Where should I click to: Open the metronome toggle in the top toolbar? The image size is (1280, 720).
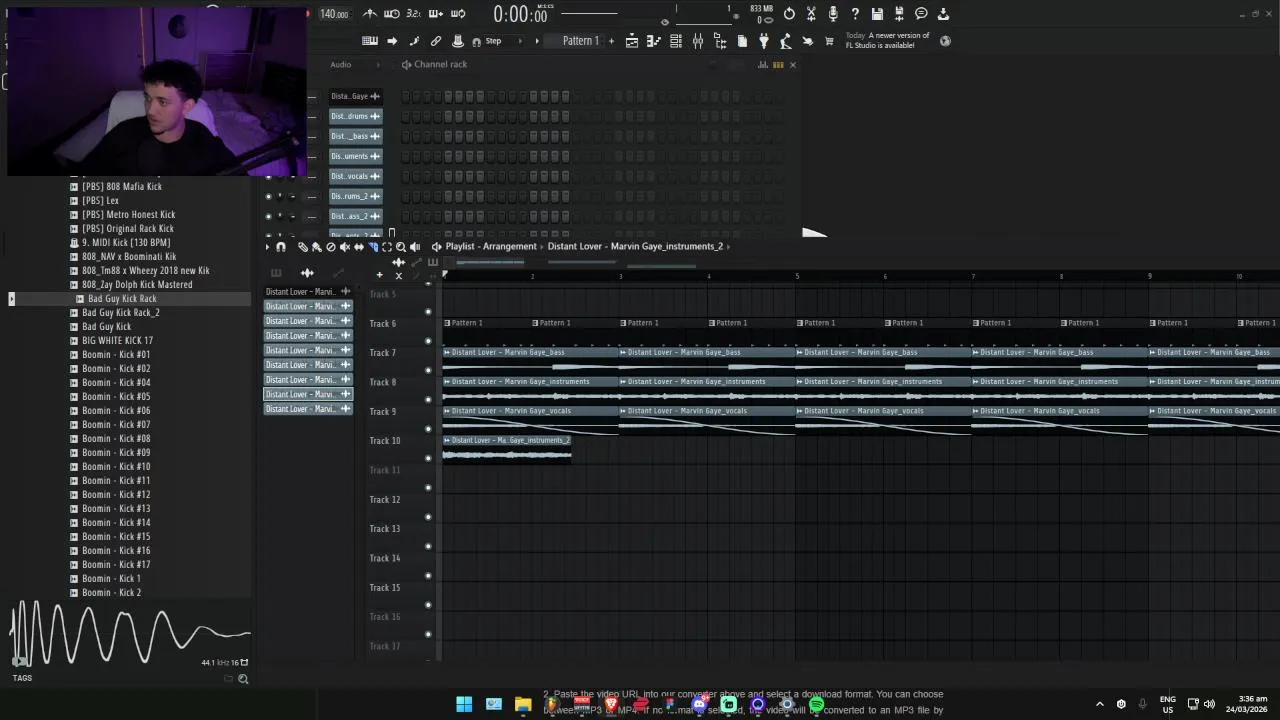tap(370, 14)
